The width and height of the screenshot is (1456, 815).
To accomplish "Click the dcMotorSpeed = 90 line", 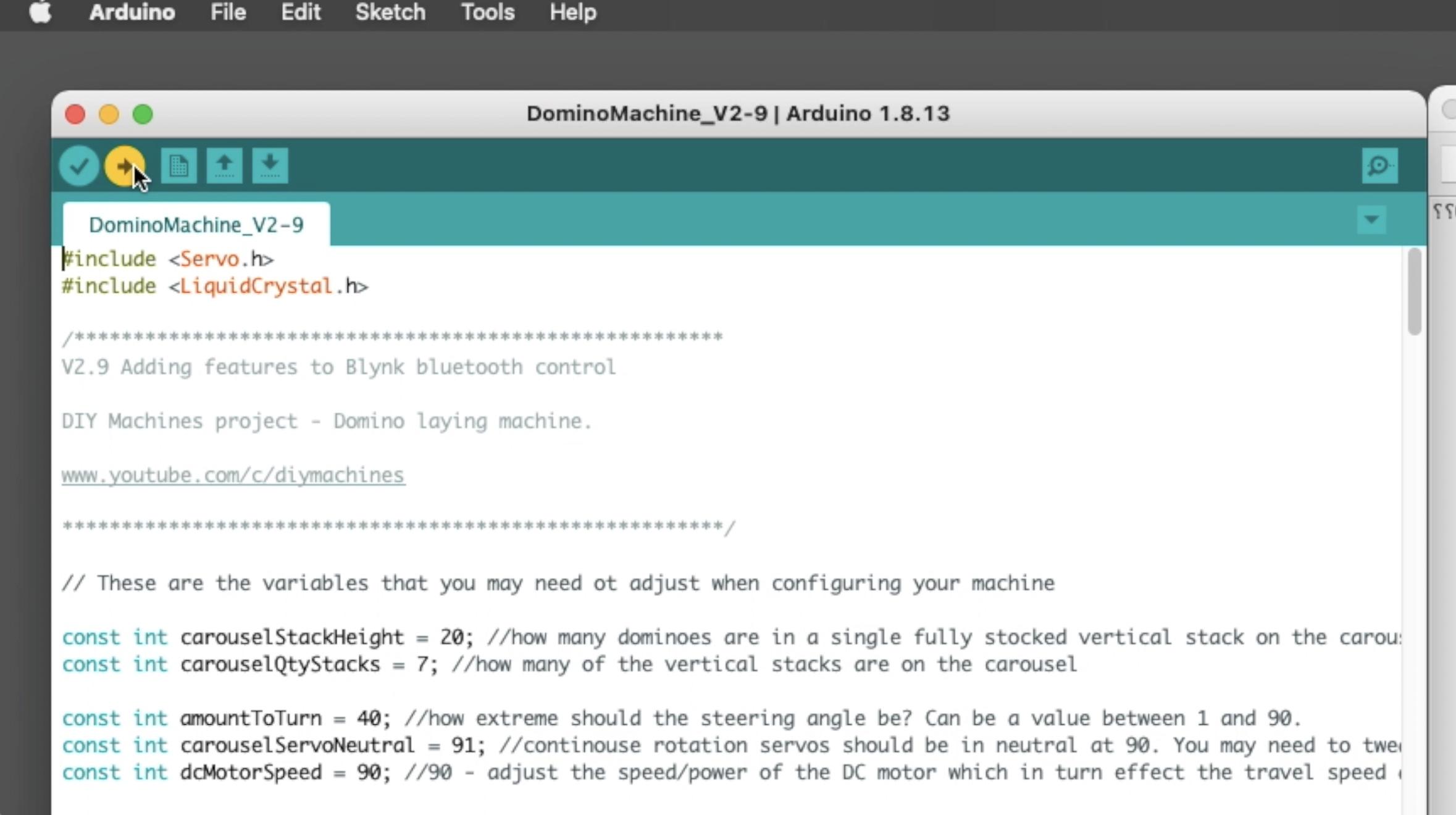I will click(731, 772).
